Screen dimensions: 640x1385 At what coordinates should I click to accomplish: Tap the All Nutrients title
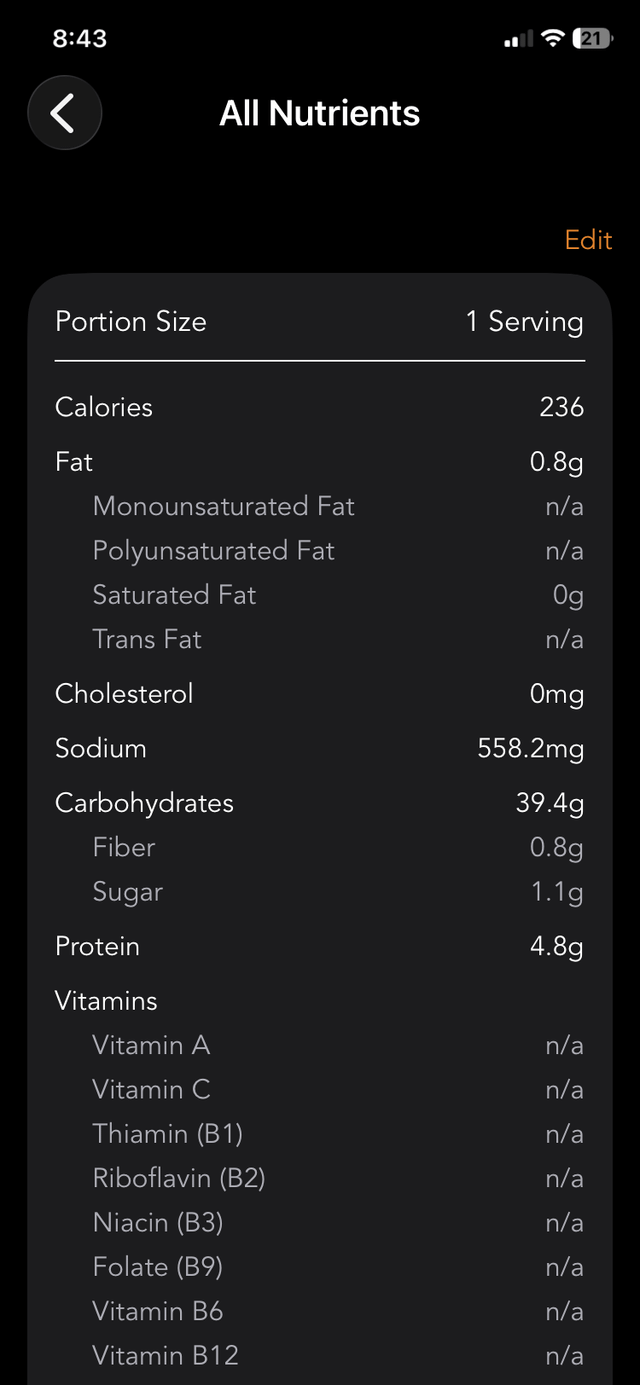pyautogui.click(x=320, y=113)
